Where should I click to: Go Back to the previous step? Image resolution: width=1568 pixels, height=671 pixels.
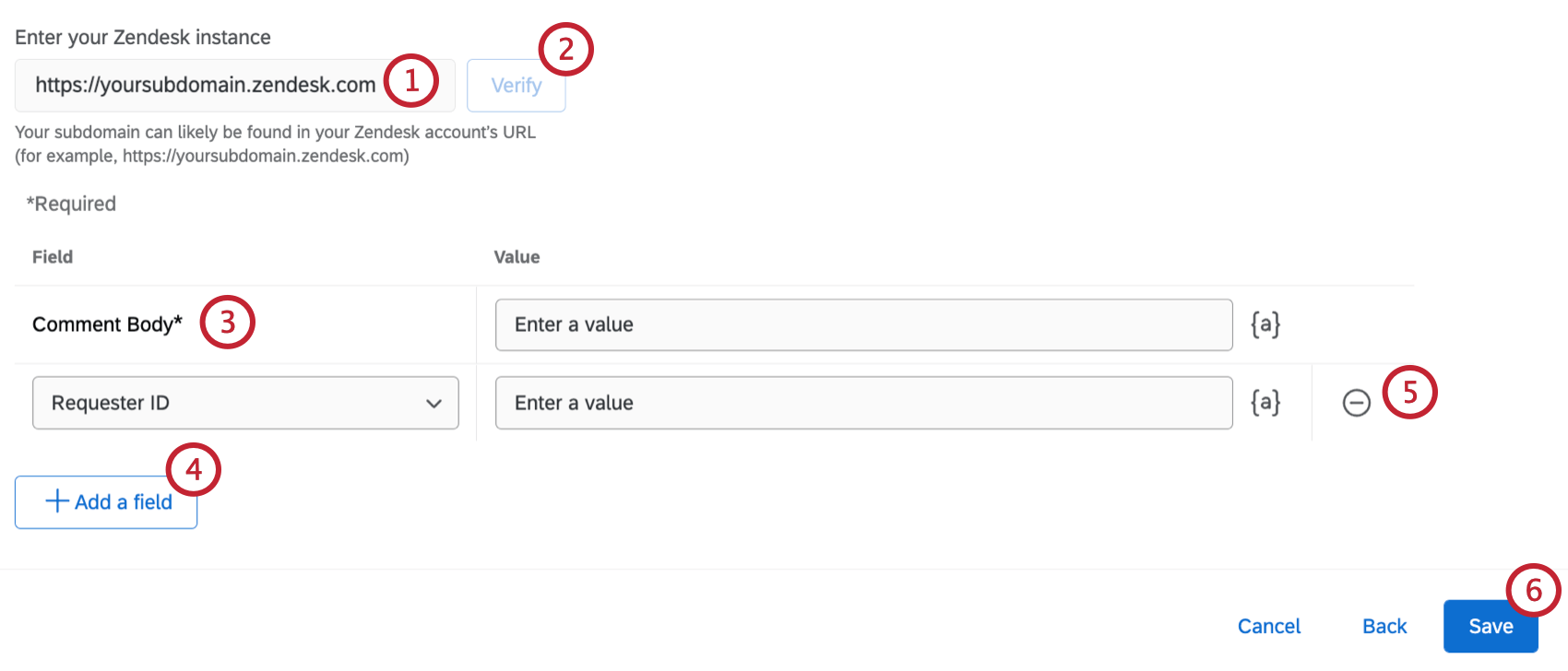pos(1384,627)
